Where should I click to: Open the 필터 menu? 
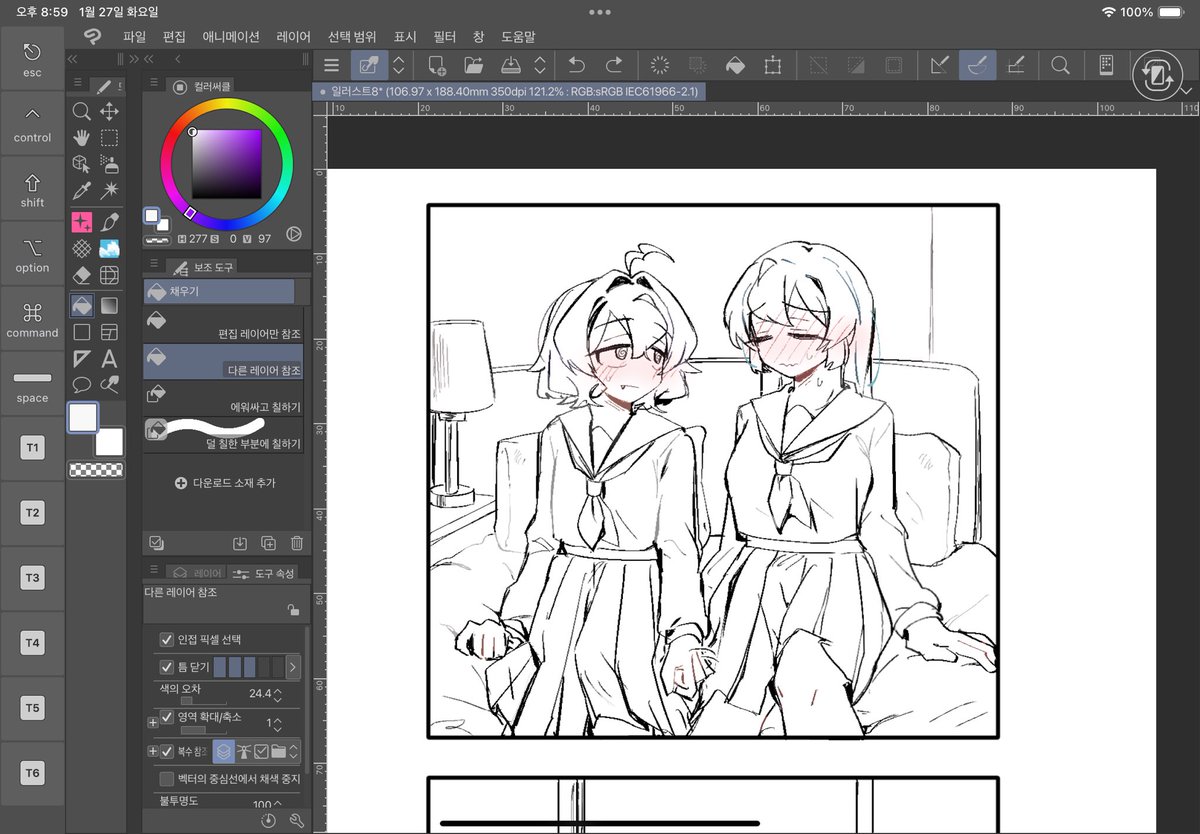click(444, 36)
